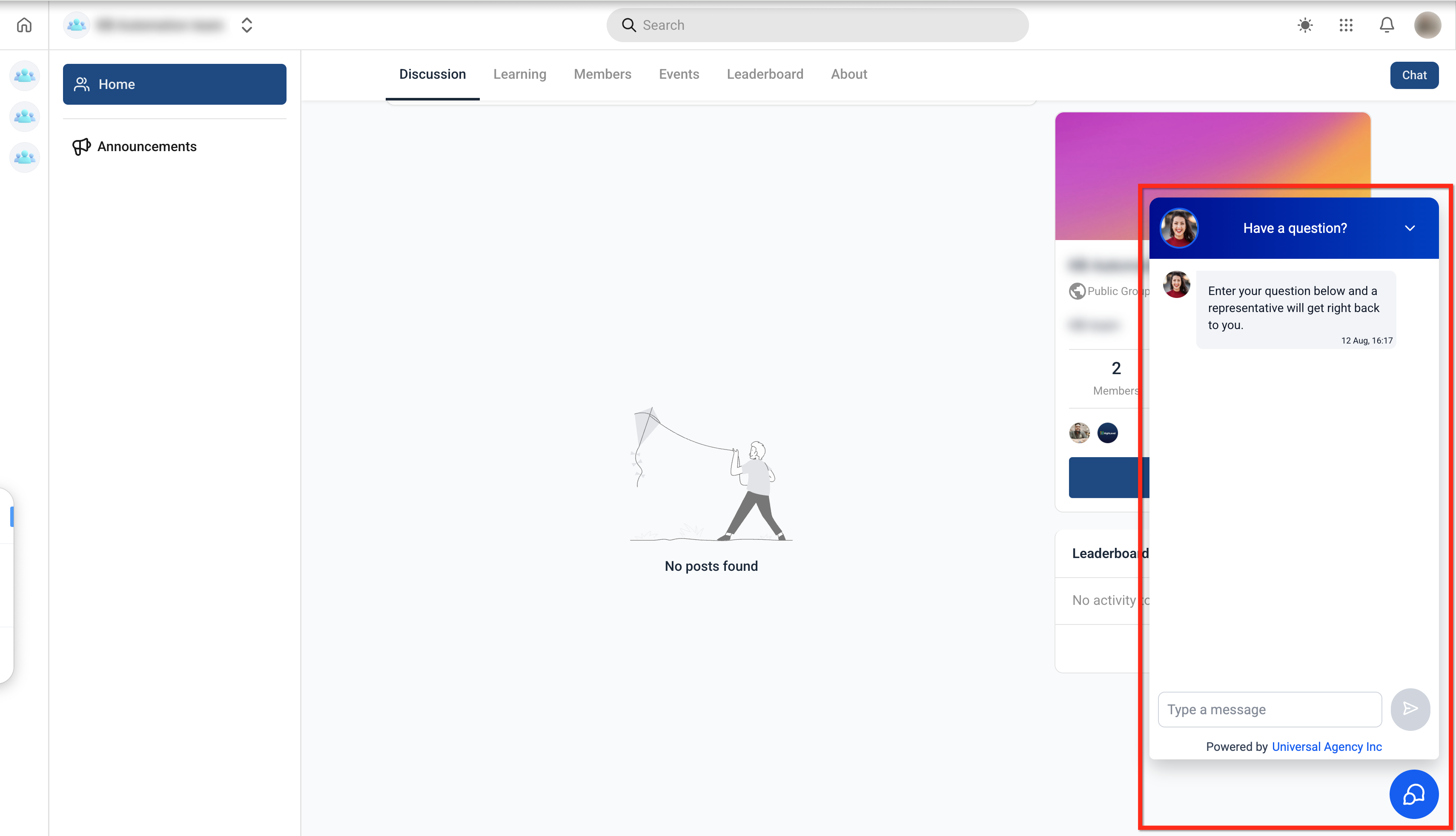
Task: Expand the group switcher up-down arrows
Action: click(247, 25)
